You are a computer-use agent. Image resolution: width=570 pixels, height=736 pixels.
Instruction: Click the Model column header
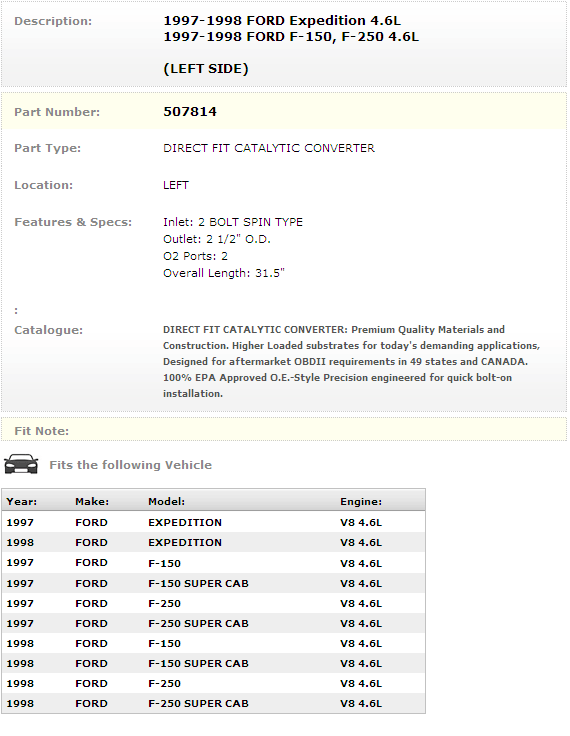click(166, 501)
